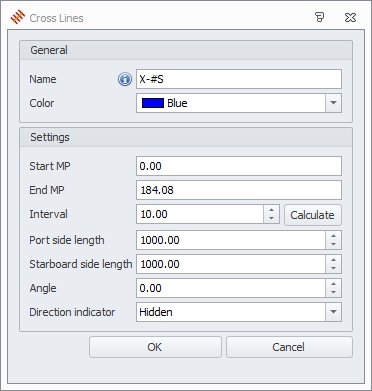Click the Name info icon
The width and height of the screenshot is (372, 391).
point(125,79)
